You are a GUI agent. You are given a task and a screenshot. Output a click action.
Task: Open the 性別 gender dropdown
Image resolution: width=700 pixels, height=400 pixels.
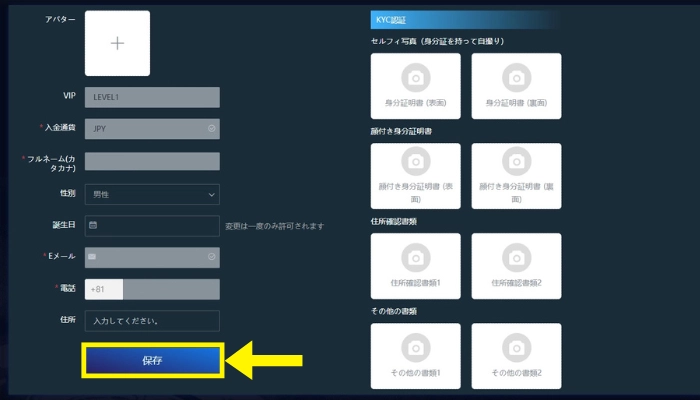[x=152, y=194]
